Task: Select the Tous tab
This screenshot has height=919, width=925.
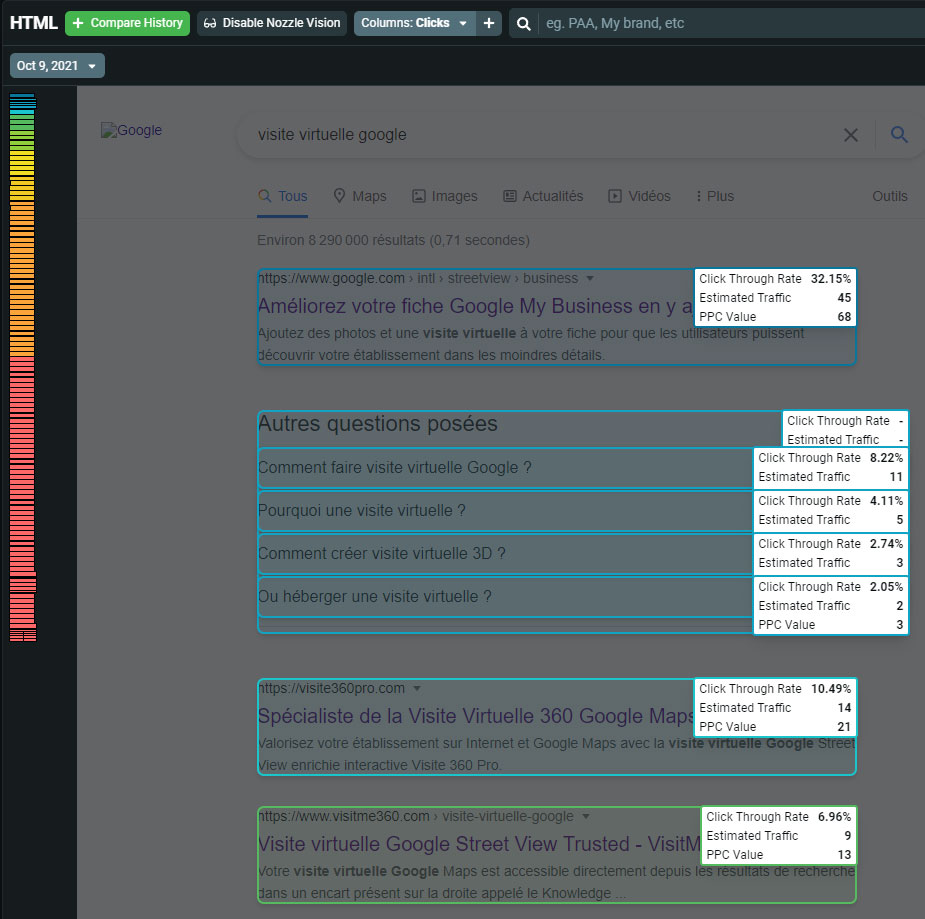Action: pyautogui.click(x=283, y=196)
